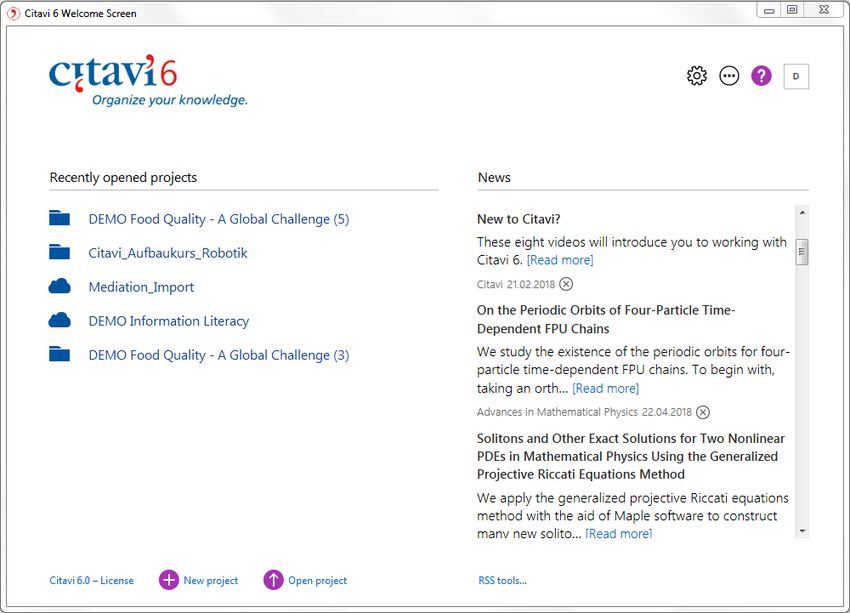Open the purple help question mark
The width and height of the screenshot is (850, 613).
pos(761,76)
